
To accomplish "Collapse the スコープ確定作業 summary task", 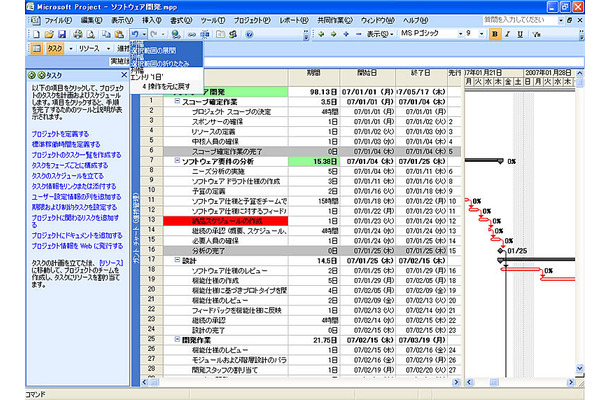I will tap(177, 101).
